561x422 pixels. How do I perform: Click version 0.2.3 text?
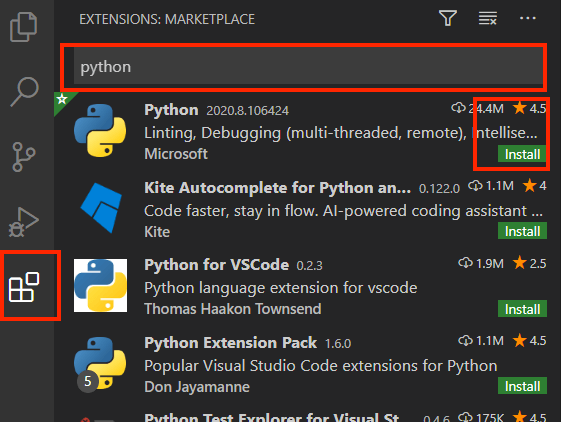point(309,266)
